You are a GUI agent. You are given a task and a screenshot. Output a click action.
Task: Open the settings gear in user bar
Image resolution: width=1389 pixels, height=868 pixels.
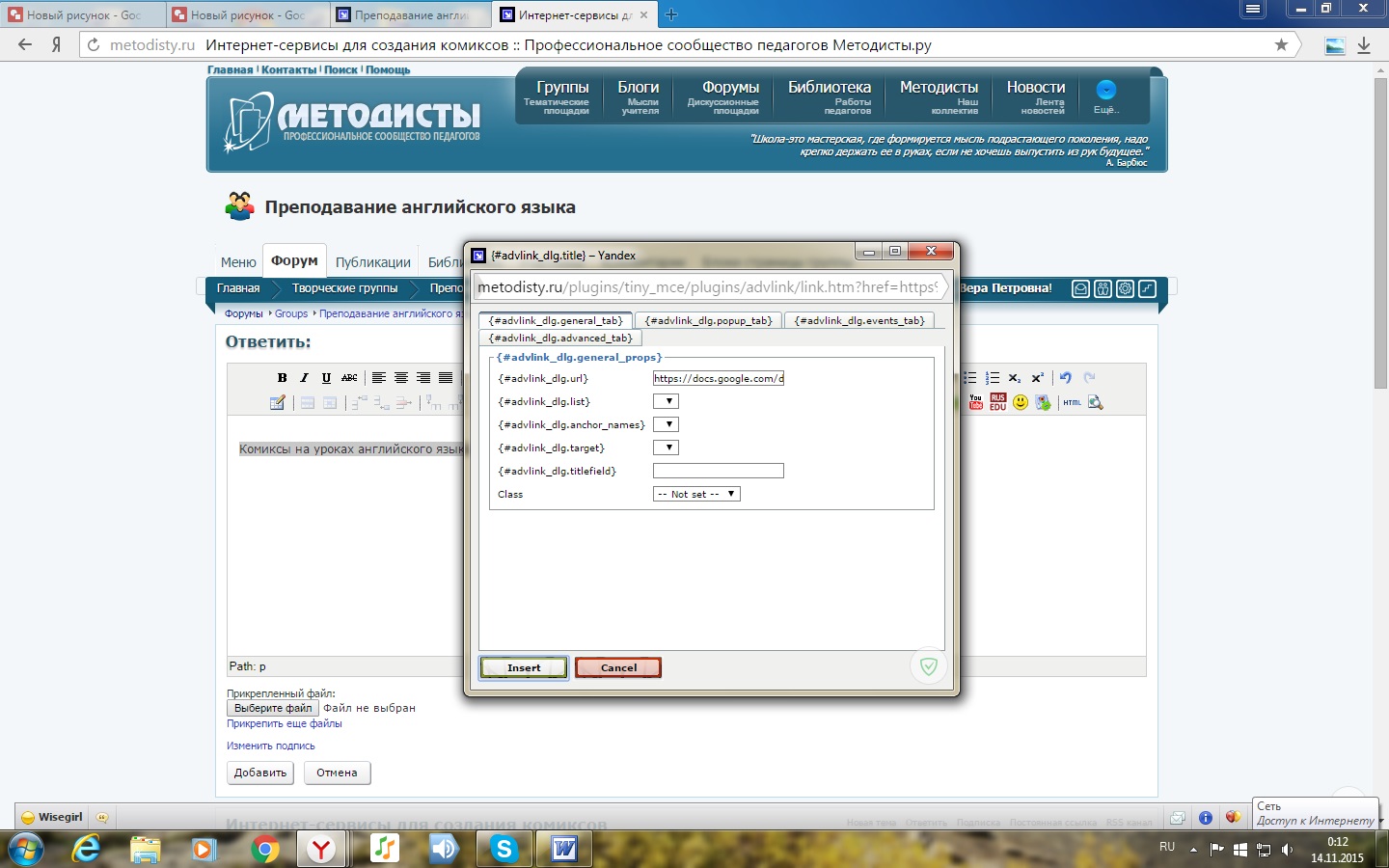tap(1125, 288)
